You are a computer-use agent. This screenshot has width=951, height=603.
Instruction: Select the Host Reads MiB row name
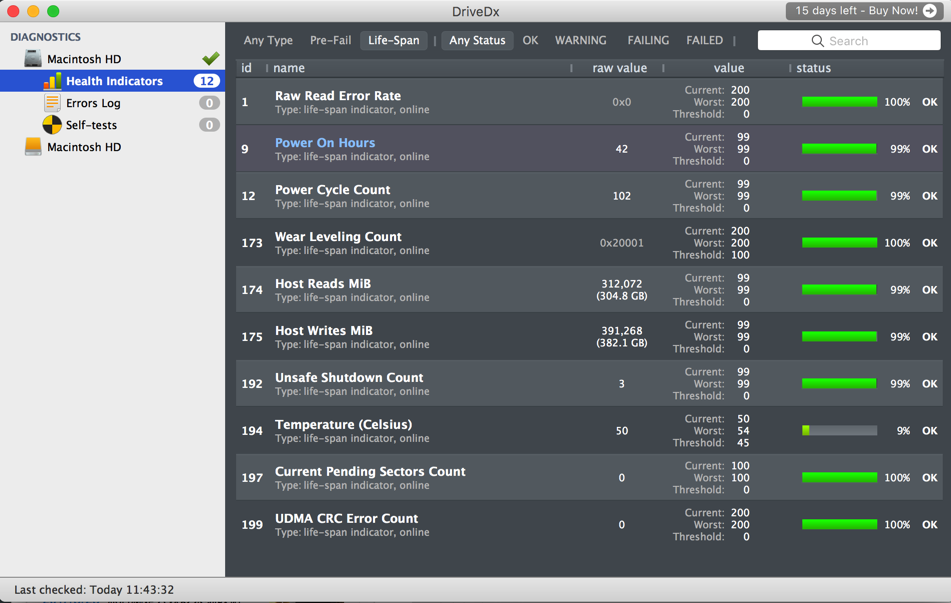(x=323, y=284)
